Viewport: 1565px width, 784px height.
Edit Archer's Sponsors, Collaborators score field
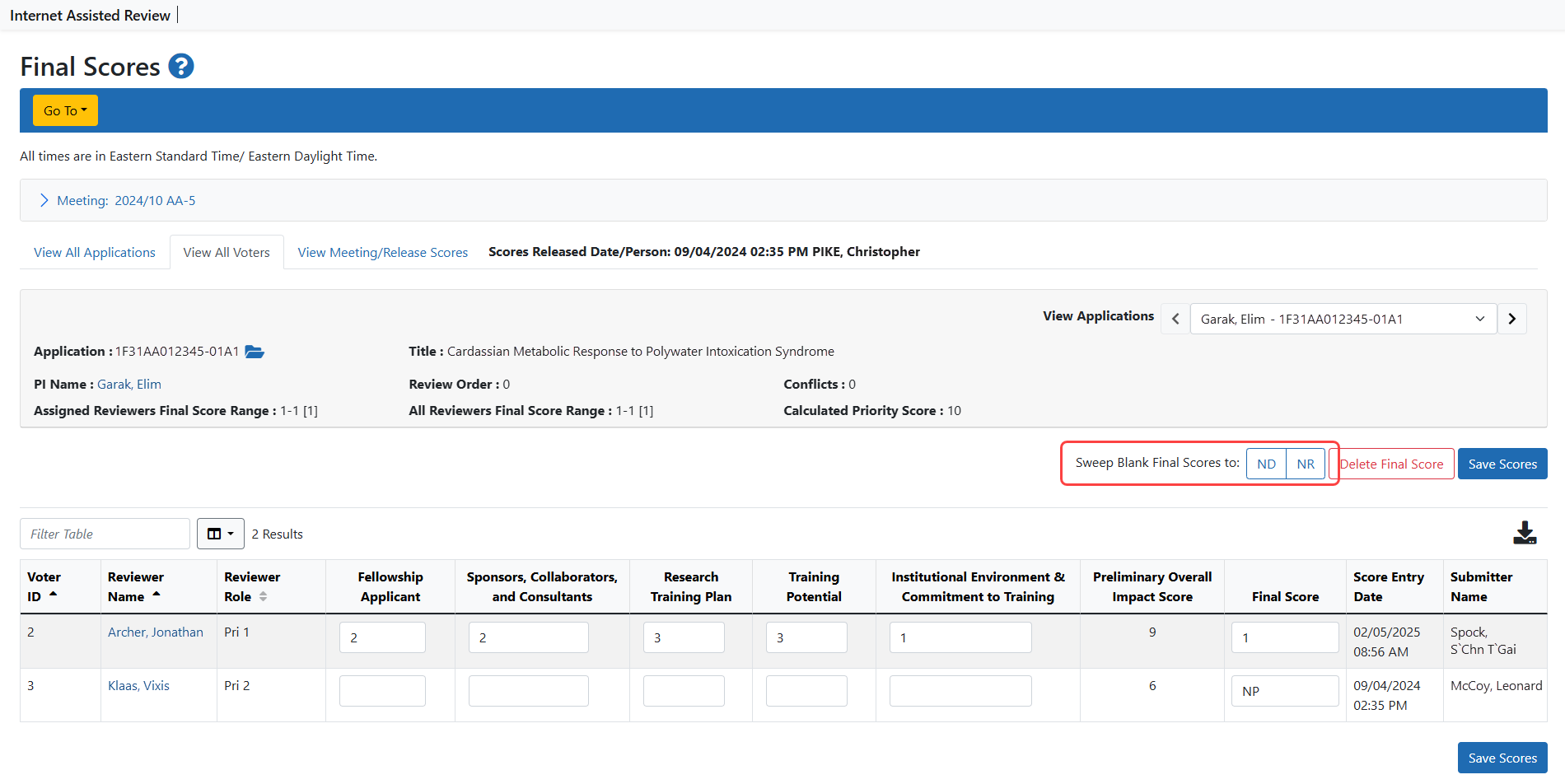[529, 637]
